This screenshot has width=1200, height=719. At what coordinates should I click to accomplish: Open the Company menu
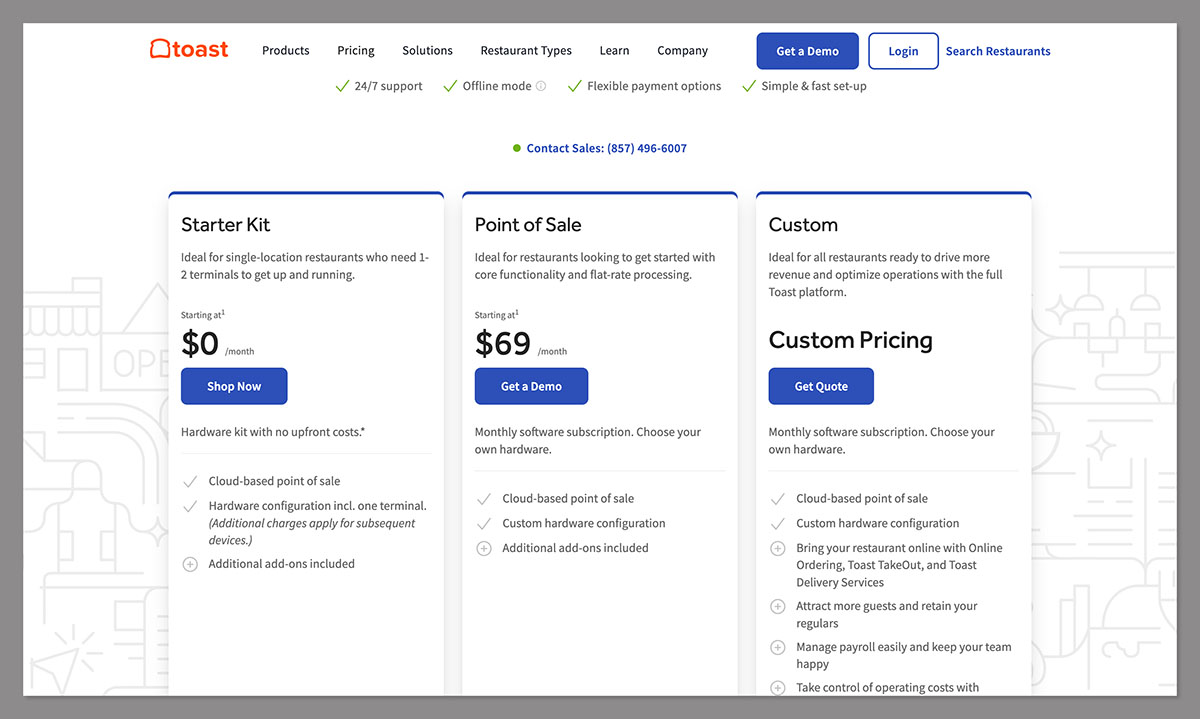[682, 51]
